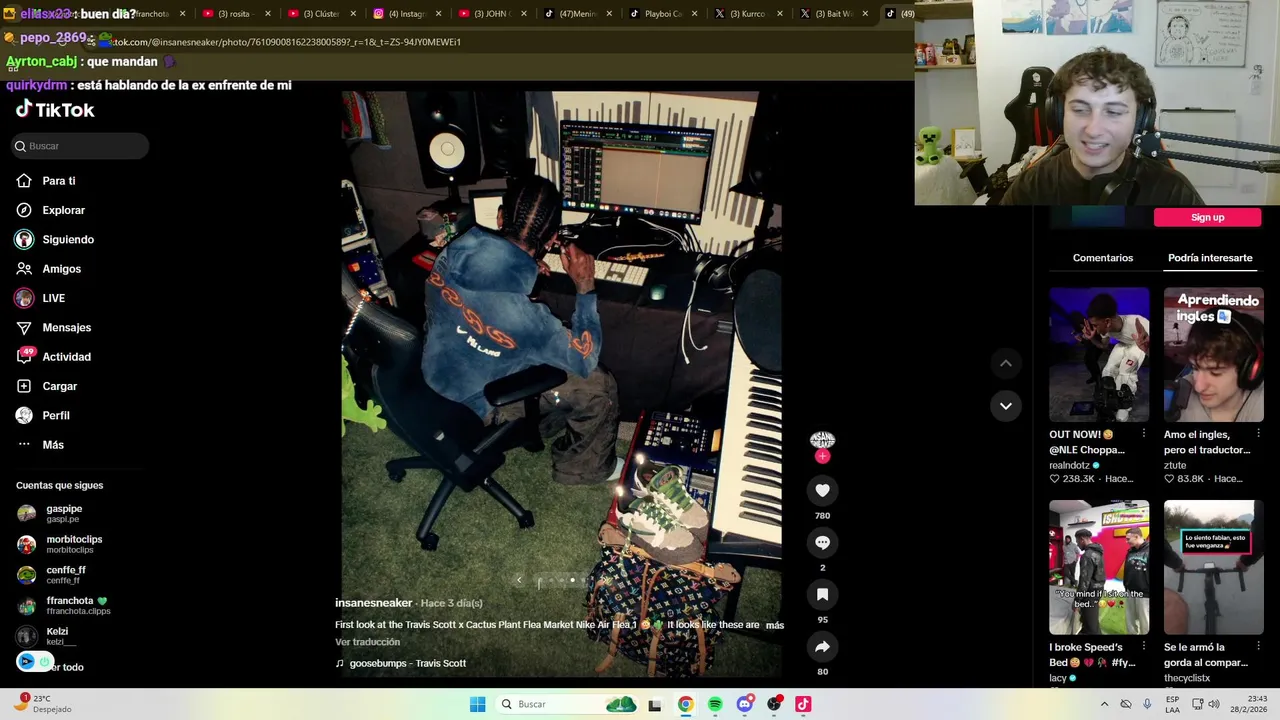
Task: Open Windows Start menu
Action: point(478,704)
